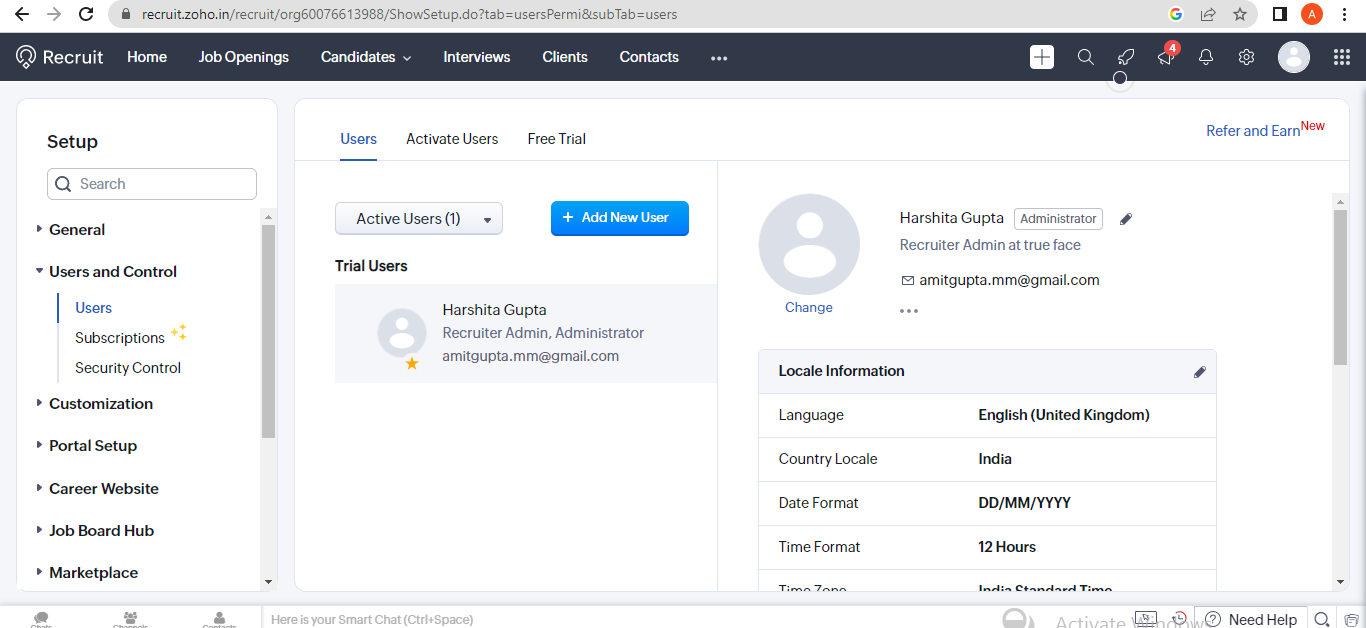Open the Zoho apps grid icon
The image size is (1366, 628).
(x=1342, y=57)
